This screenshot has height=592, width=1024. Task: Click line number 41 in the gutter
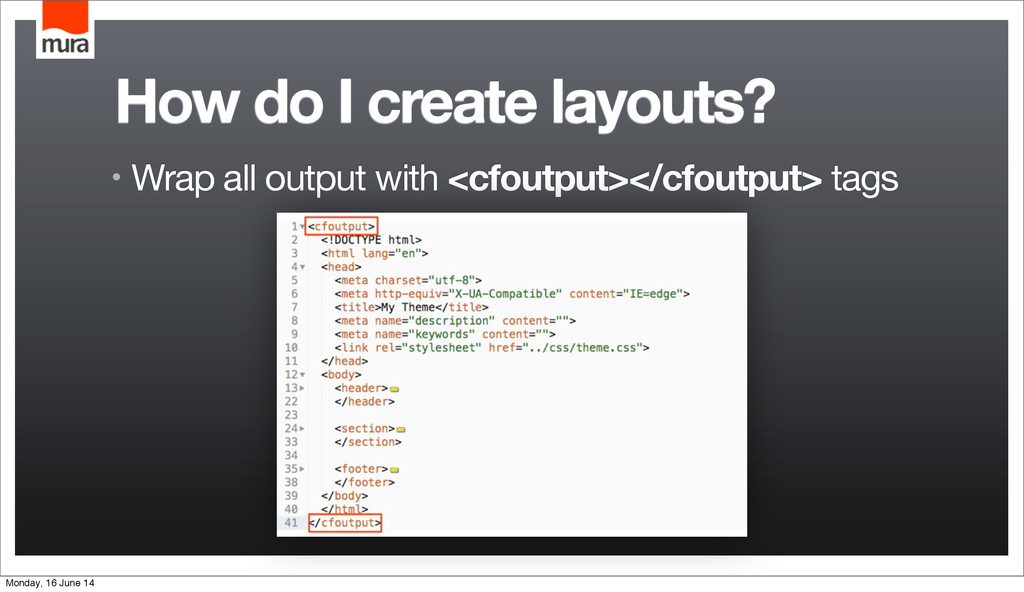pos(291,523)
